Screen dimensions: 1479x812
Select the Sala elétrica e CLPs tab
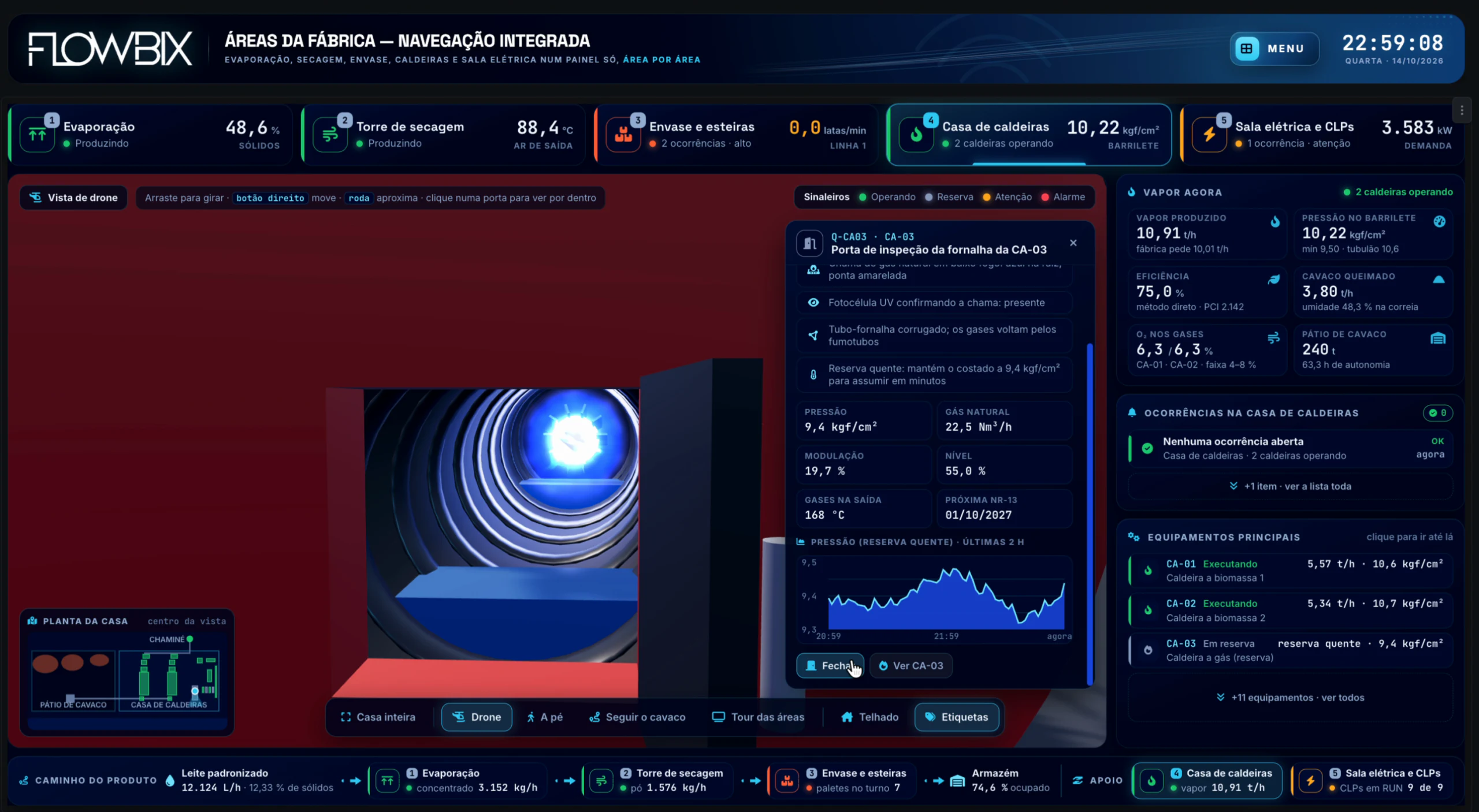tap(1322, 135)
